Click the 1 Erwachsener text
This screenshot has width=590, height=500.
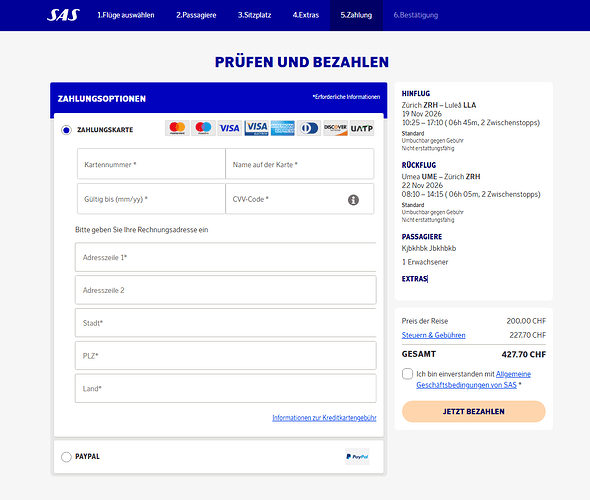tap(425, 262)
